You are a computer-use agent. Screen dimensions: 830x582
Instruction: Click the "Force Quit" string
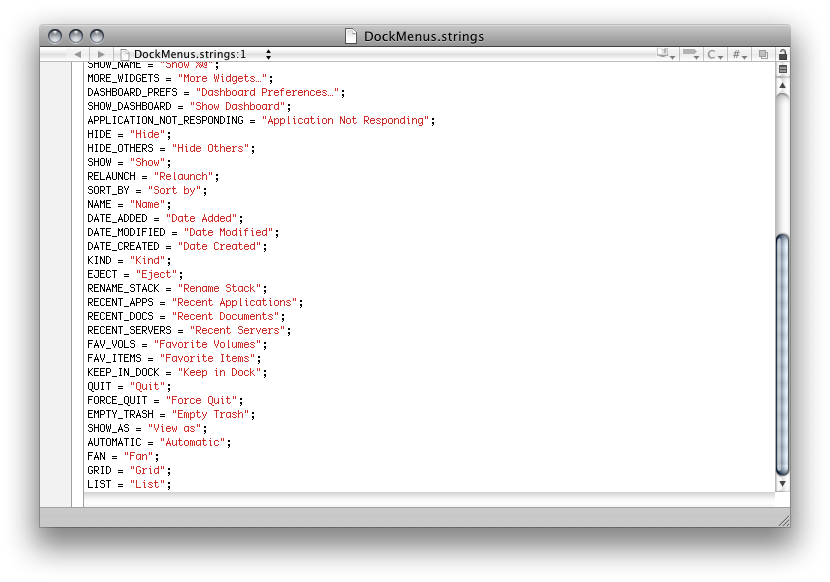(201, 400)
